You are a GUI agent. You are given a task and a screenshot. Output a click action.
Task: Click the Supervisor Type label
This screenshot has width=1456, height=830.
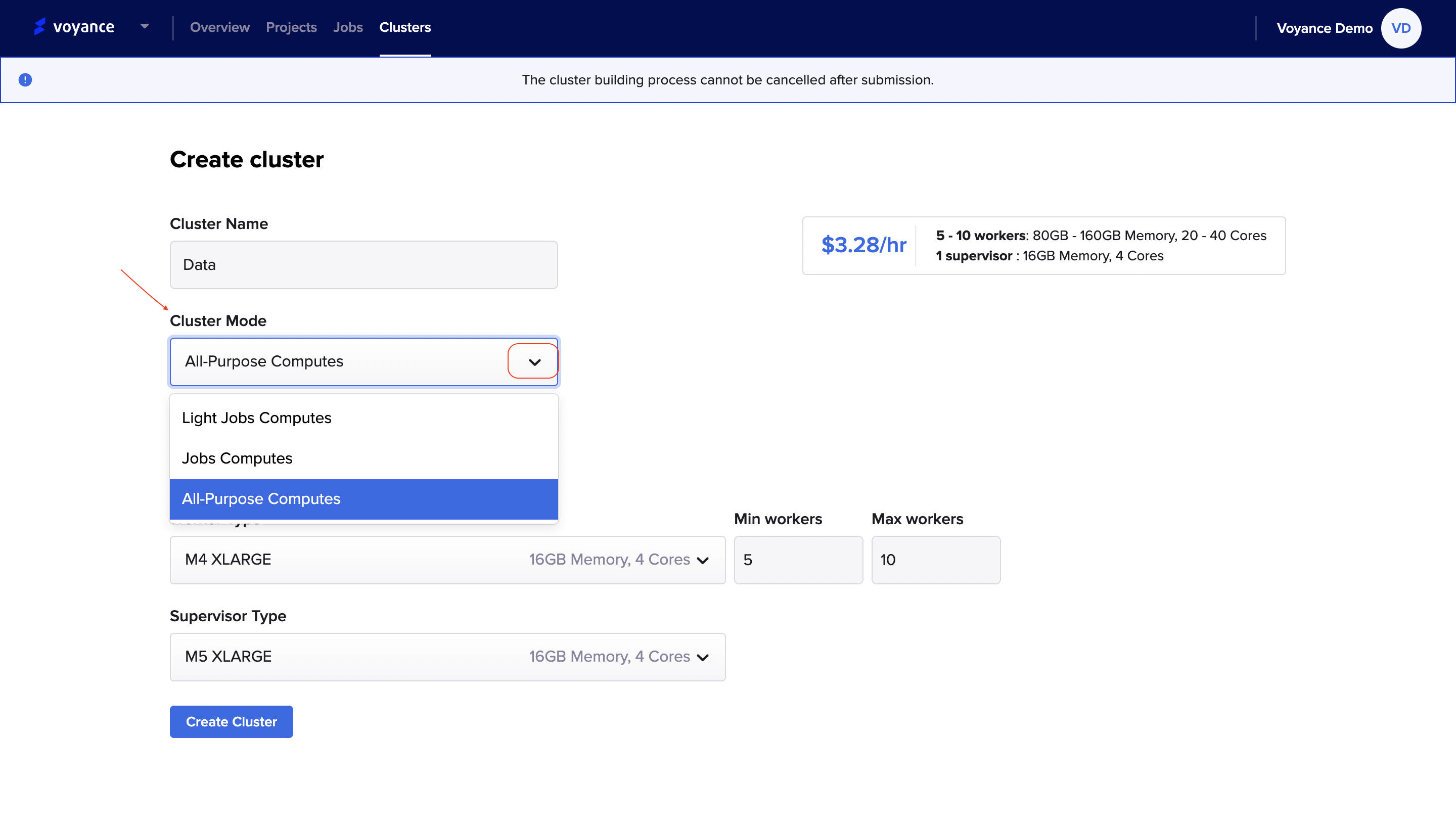click(x=228, y=616)
